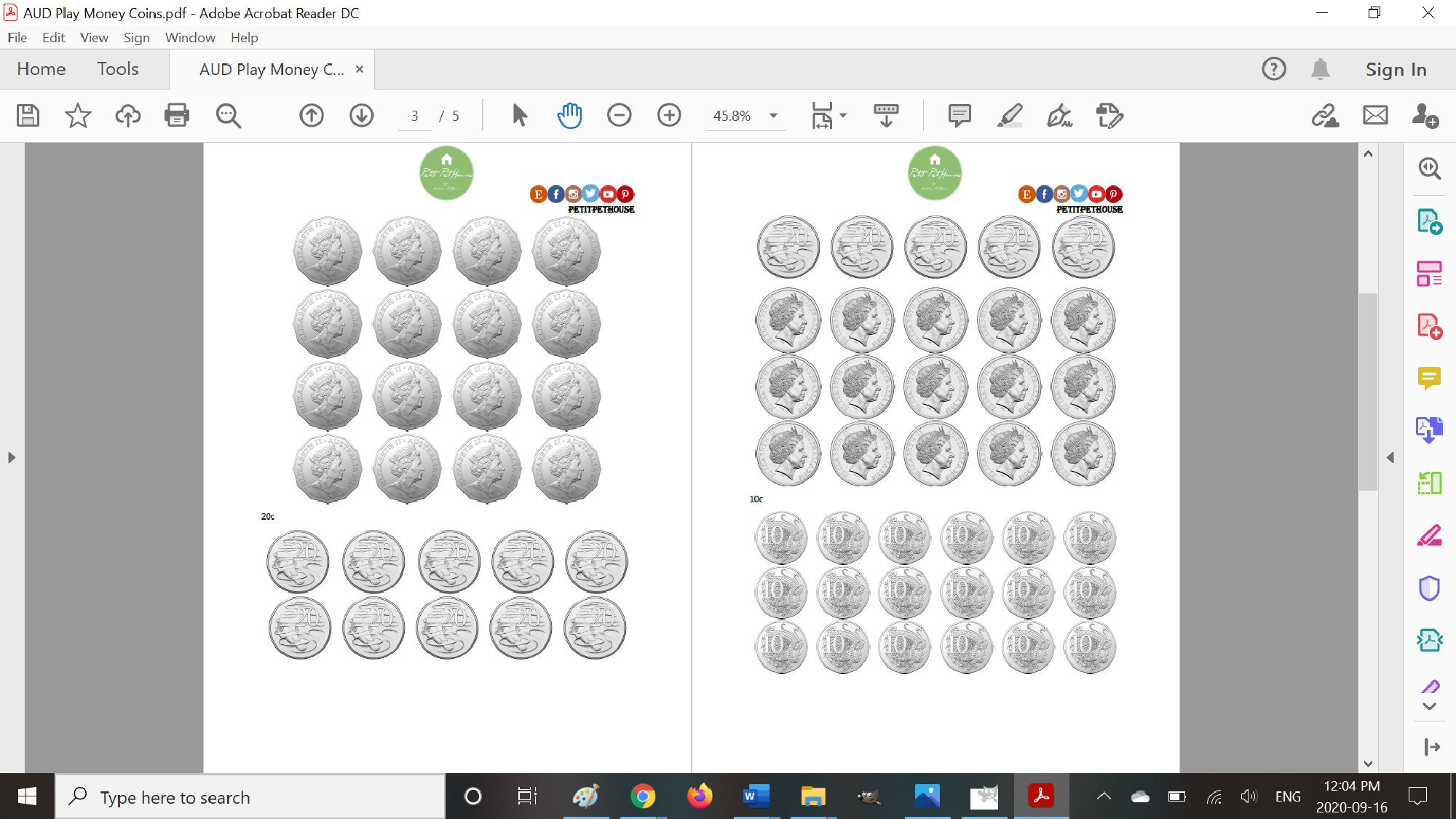Open the zoom percentage dropdown
Viewport: 1456px width, 819px height.
[773, 115]
